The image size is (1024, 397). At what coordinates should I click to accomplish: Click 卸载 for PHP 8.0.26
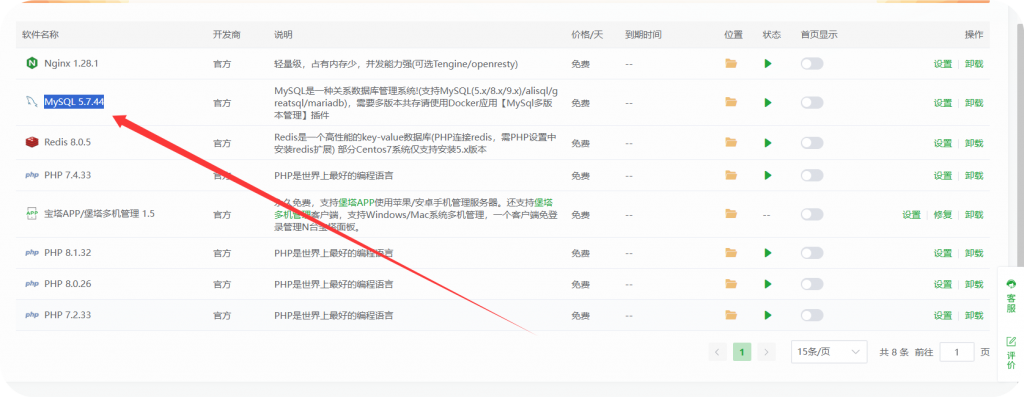pyautogui.click(x=974, y=285)
